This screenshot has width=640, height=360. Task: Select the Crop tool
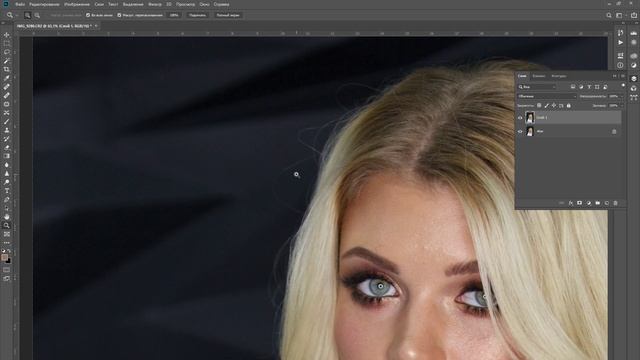click(7, 70)
